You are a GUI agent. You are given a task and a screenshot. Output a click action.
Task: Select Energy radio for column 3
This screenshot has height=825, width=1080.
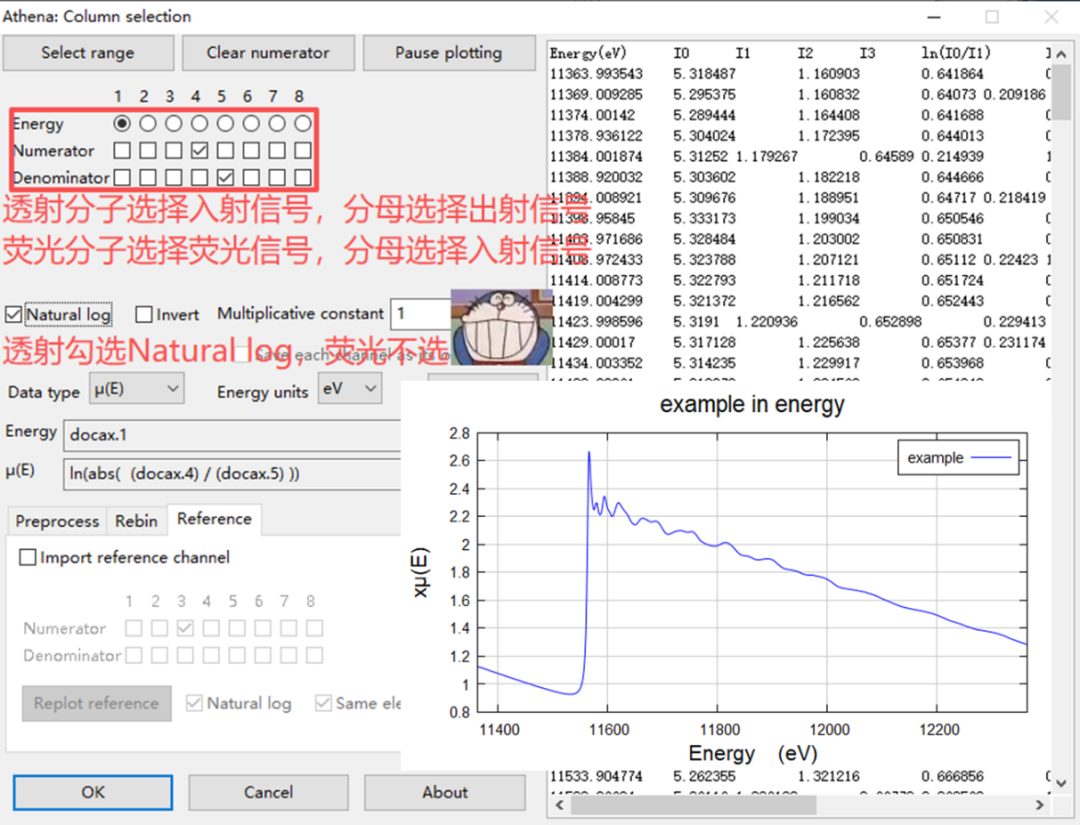[x=174, y=123]
